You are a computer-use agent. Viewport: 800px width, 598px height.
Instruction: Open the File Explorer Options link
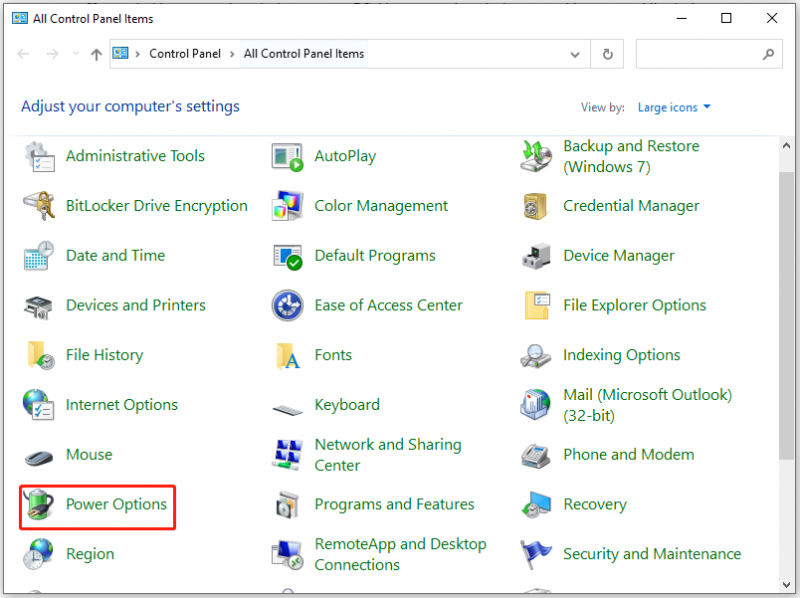pos(634,305)
